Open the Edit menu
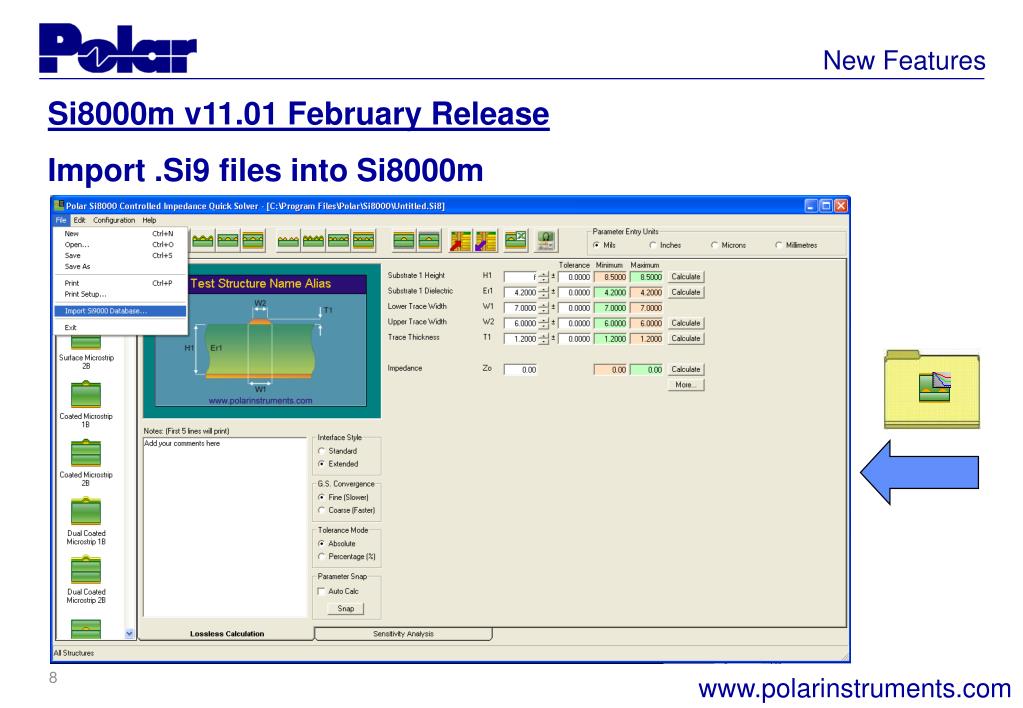The height and width of the screenshot is (708, 1023). pyautogui.click(x=80, y=221)
